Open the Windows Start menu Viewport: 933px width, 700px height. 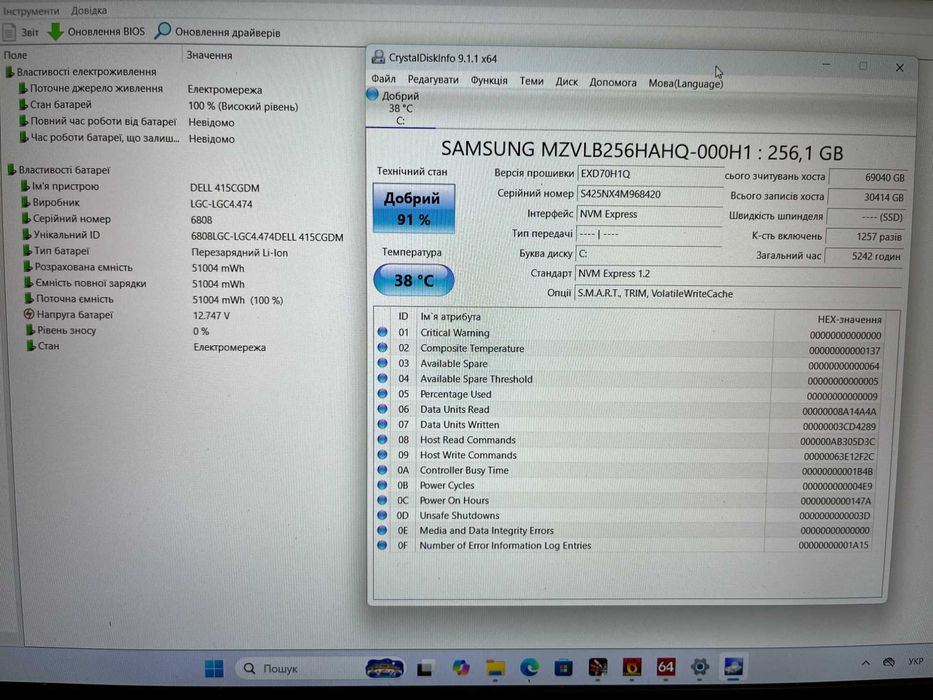pyautogui.click(x=214, y=668)
